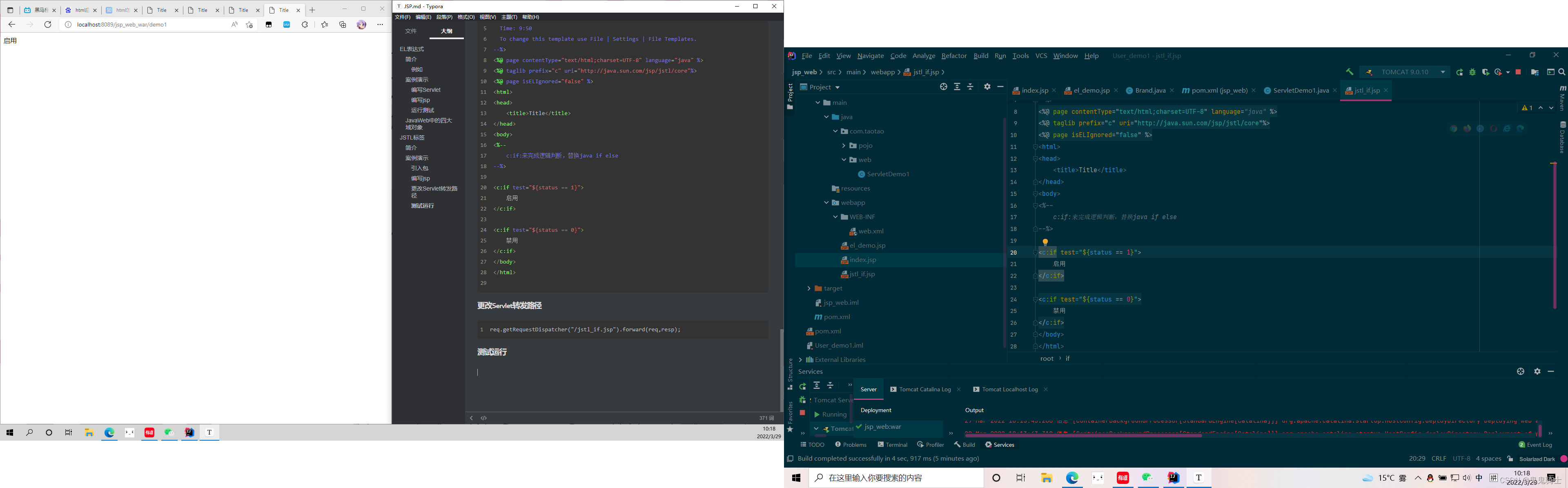
Task: Switch to the ServletDemo1.java editor tab
Action: click(1301, 91)
